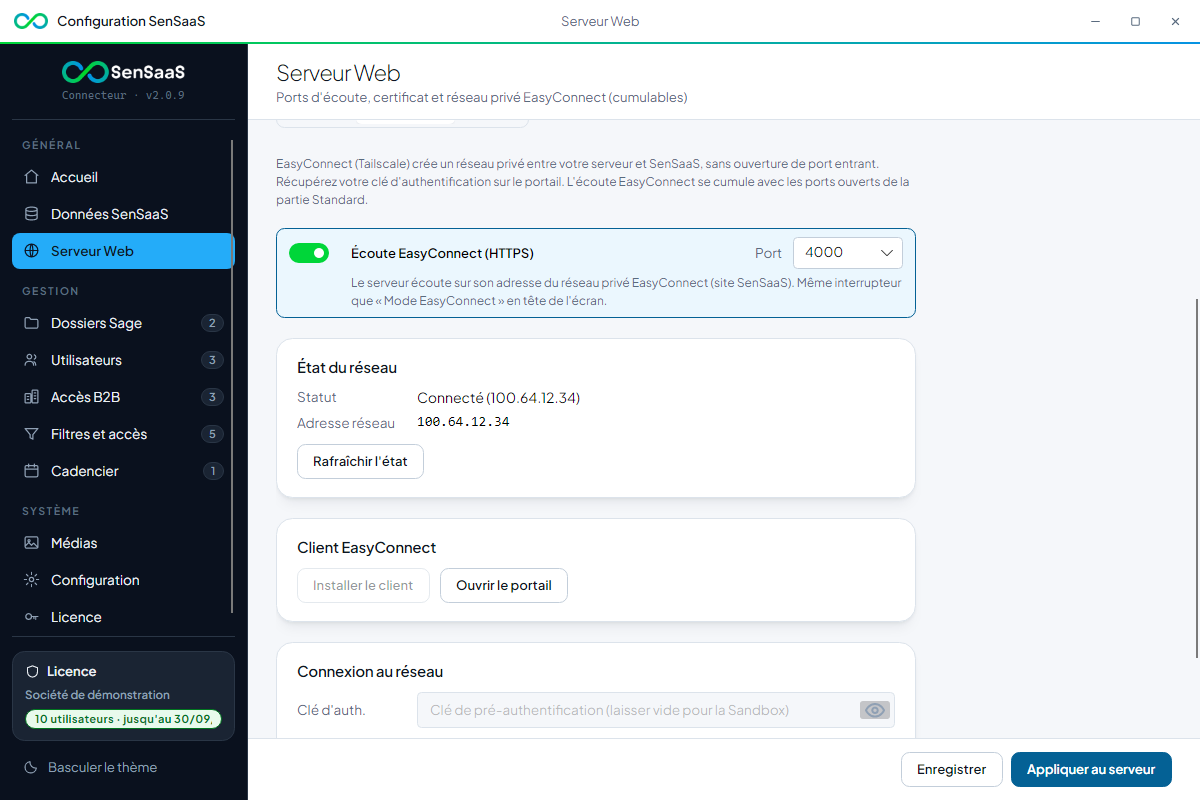The image size is (1200, 800).
Task: Click the Serveur Web globe icon
Action: click(31, 251)
